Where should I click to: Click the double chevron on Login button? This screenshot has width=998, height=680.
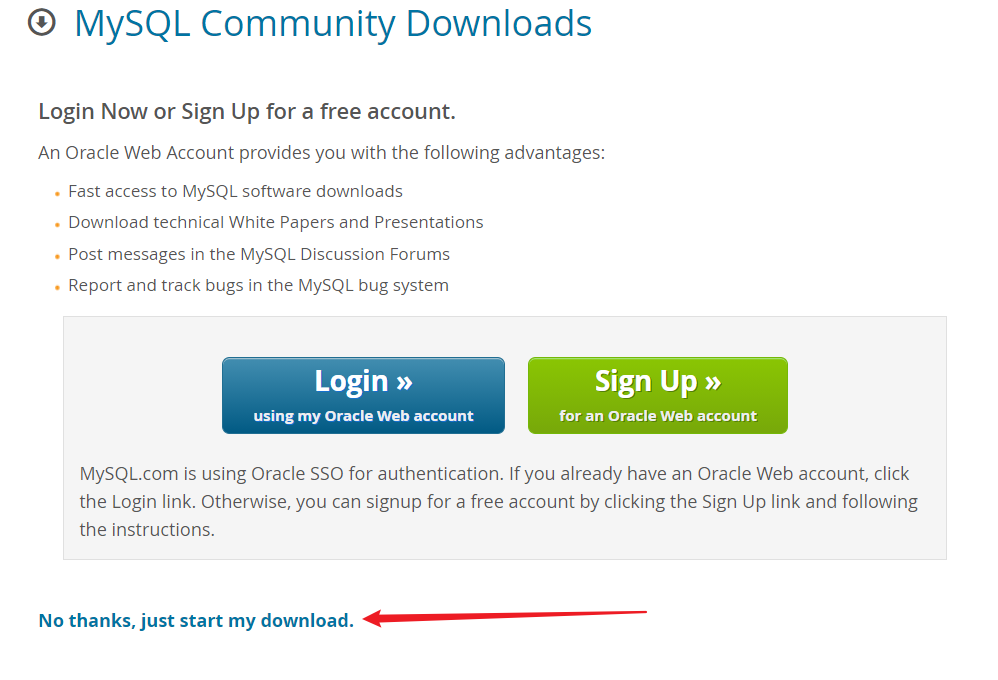click(404, 383)
